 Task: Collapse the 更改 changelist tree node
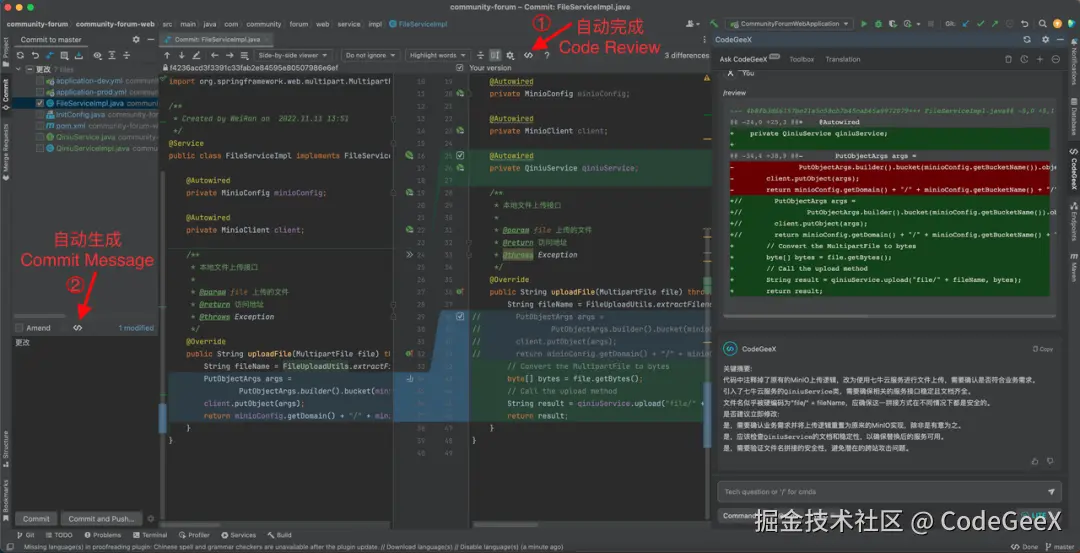[19, 70]
